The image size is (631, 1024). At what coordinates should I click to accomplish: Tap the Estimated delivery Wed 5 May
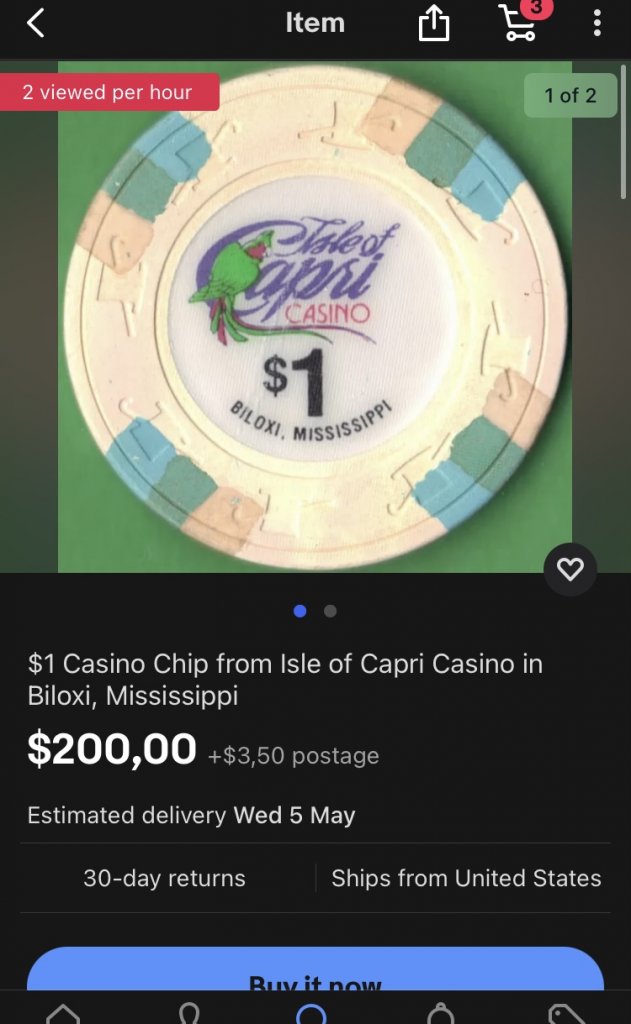tap(191, 815)
